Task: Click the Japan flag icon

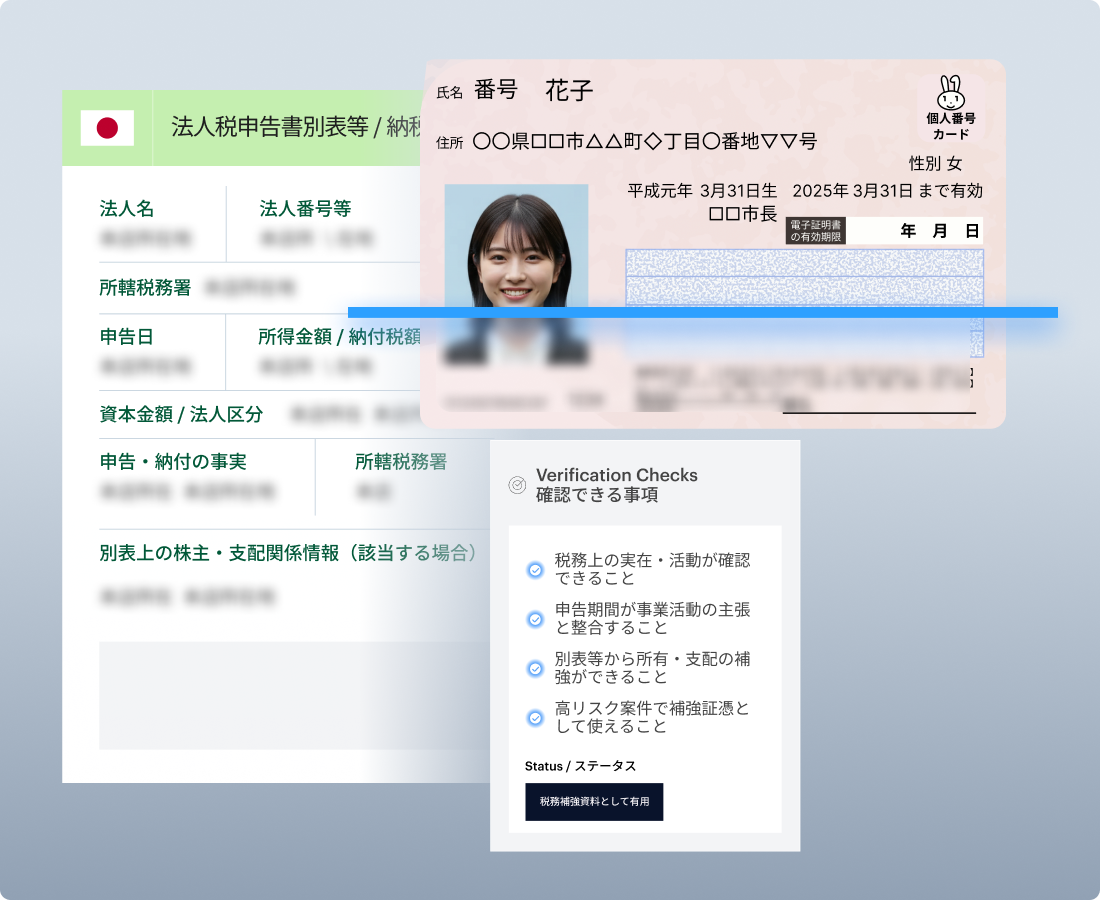Action: click(107, 128)
